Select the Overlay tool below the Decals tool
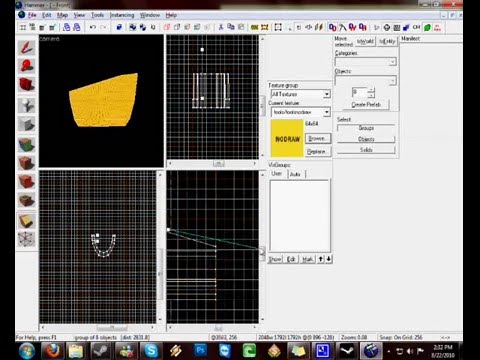This screenshot has height=360, width=480. (x=27, y=201)
